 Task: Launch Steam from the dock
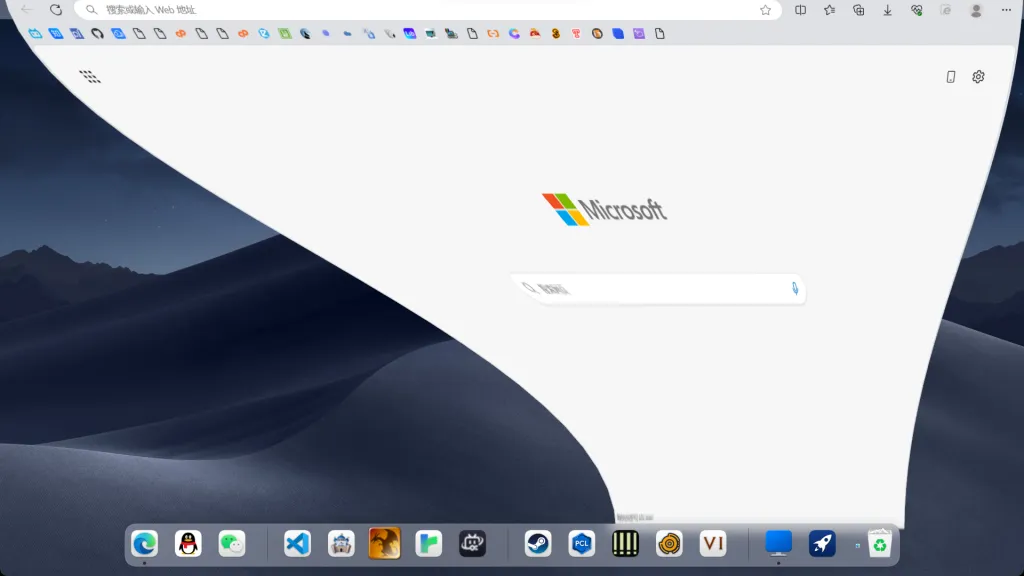[538, 543]
